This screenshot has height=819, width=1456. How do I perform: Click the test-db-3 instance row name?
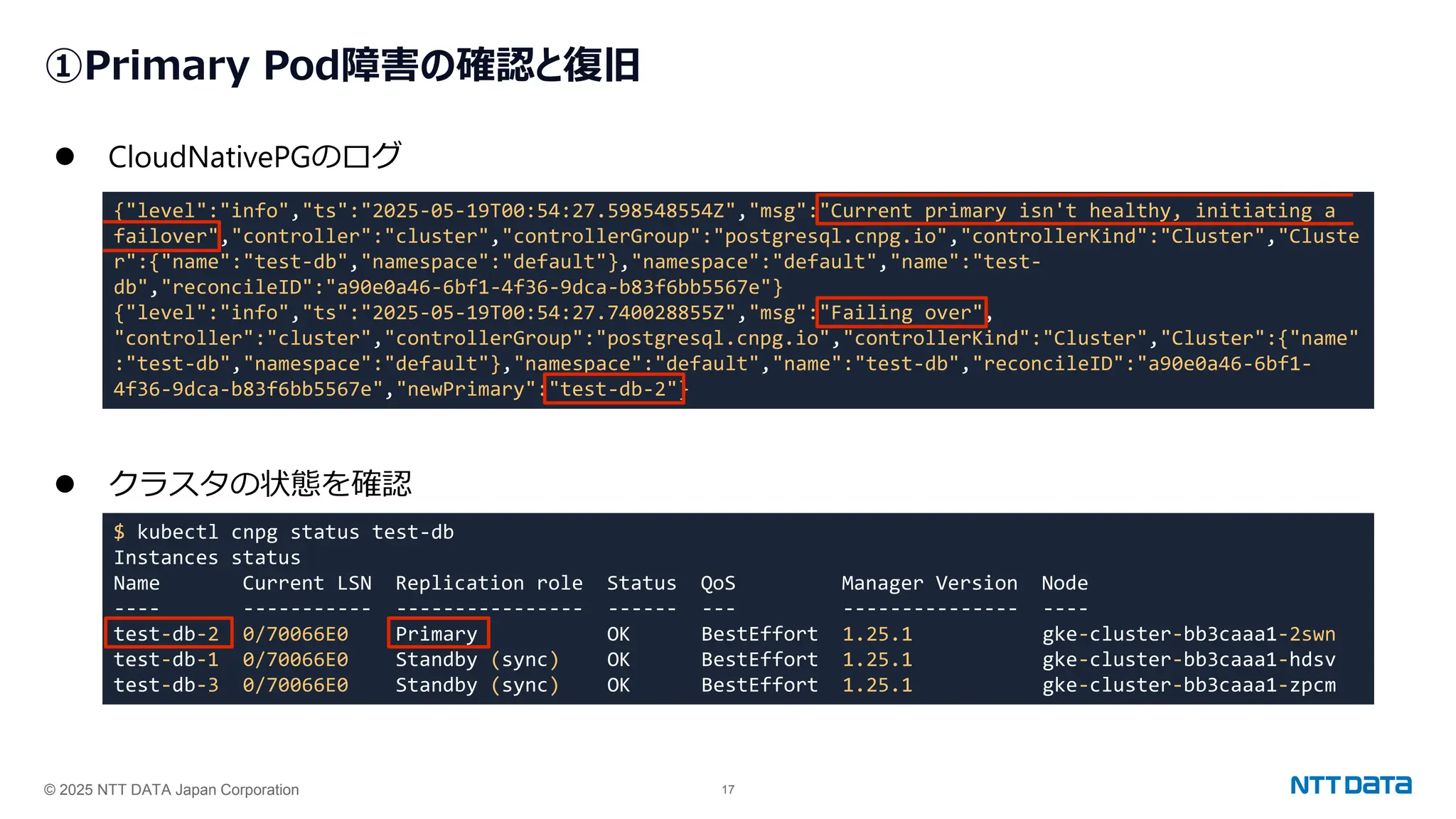pyautogui.click(x=166, y=685)
